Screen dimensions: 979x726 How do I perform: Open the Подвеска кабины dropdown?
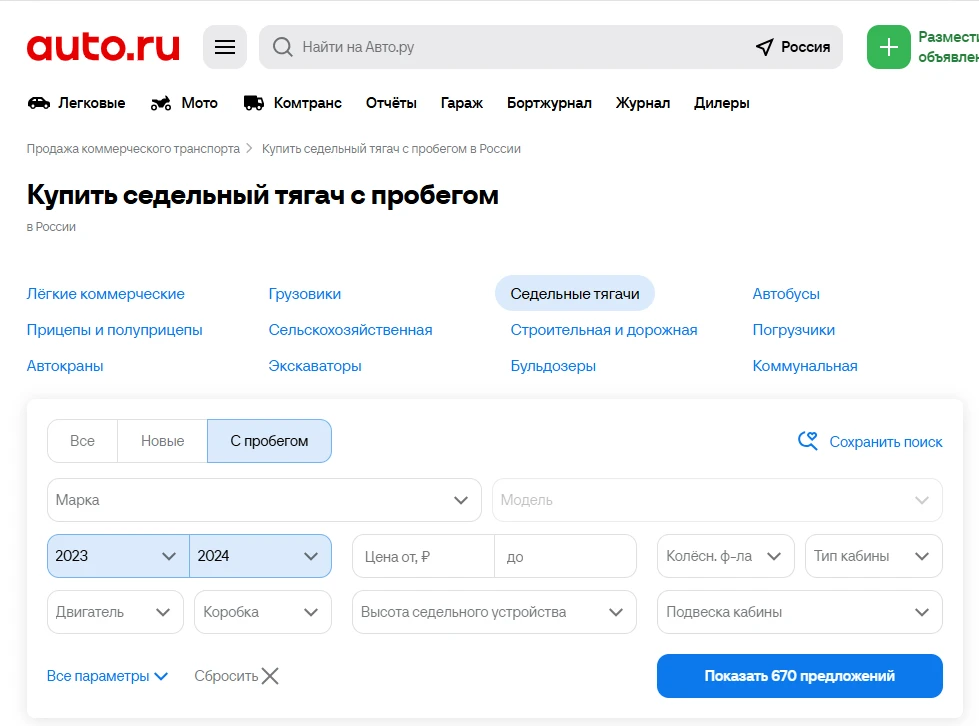(800, 612)
